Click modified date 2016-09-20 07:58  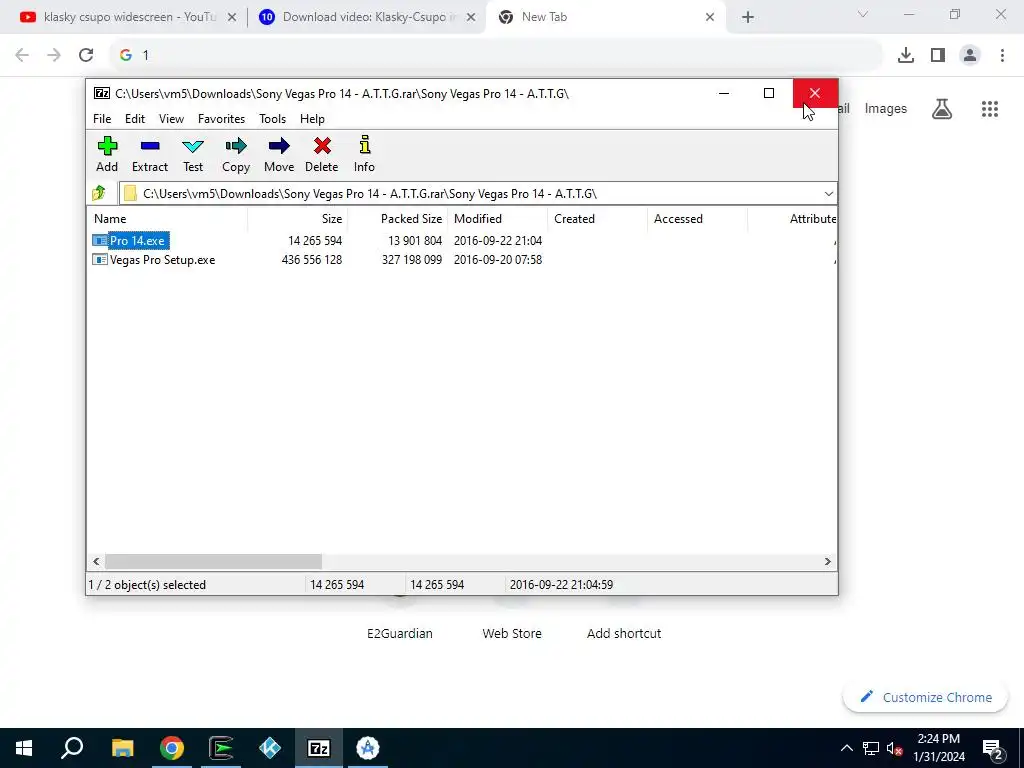click(498, 260)
